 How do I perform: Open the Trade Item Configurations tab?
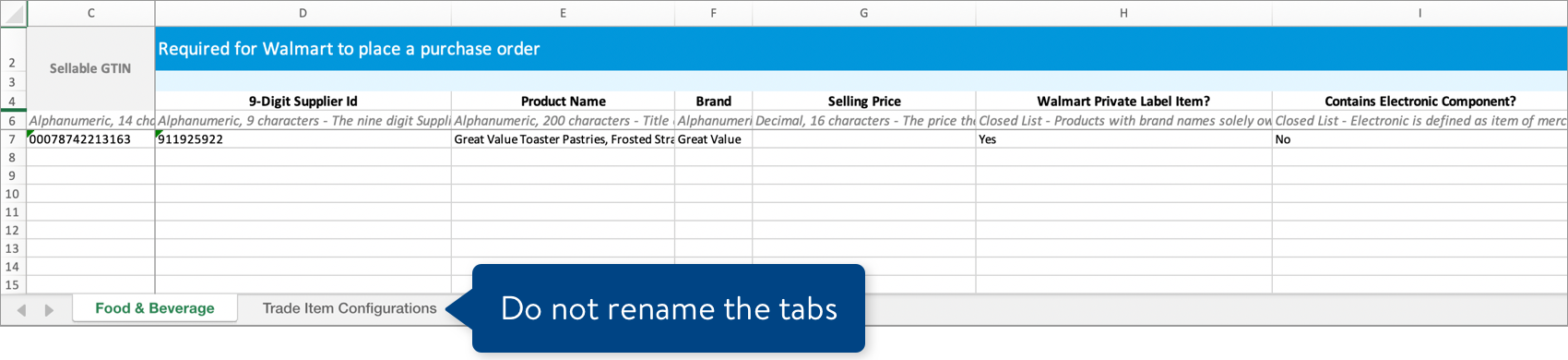(x=350, y=308)
